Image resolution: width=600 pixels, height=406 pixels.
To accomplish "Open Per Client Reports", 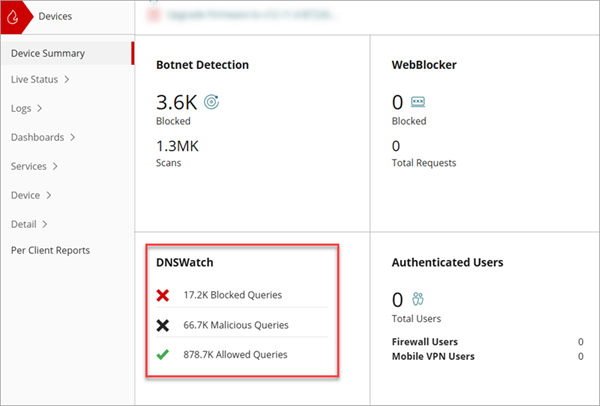I will [x=51, y=250].
